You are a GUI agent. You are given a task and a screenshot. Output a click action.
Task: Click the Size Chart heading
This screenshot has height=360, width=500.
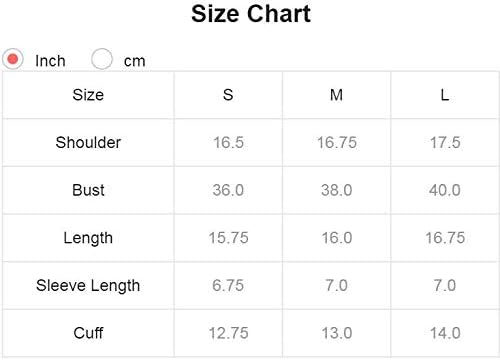coord(251,14)
